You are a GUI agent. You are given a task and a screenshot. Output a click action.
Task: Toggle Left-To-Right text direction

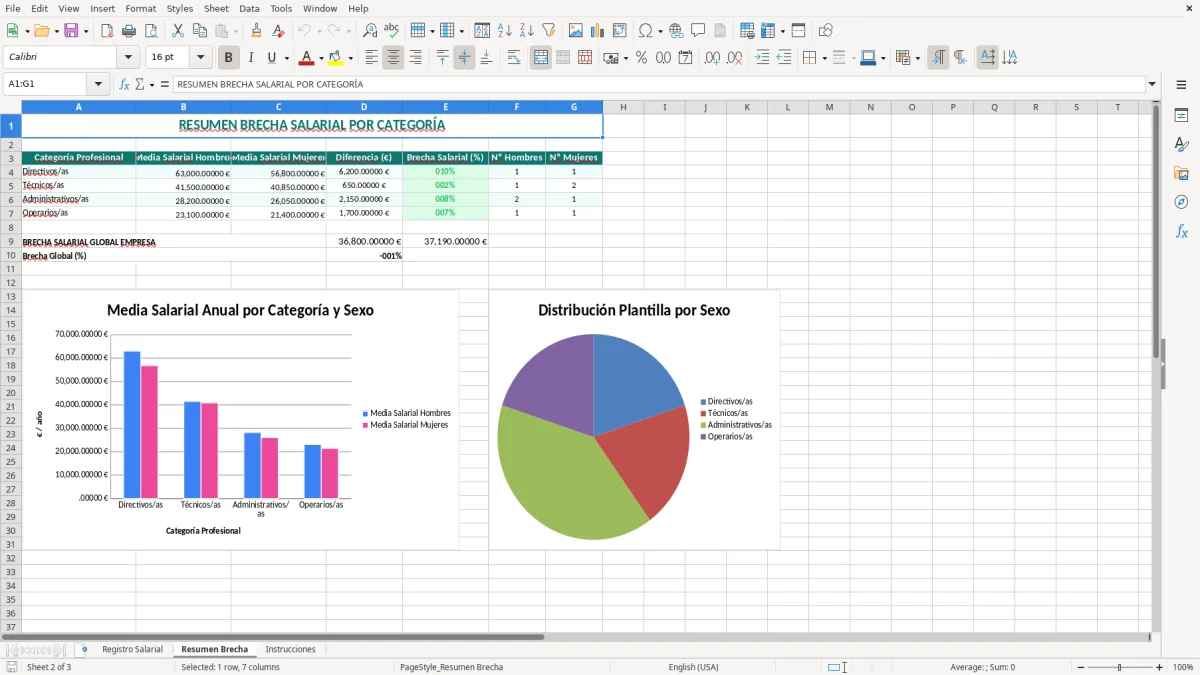938,58
